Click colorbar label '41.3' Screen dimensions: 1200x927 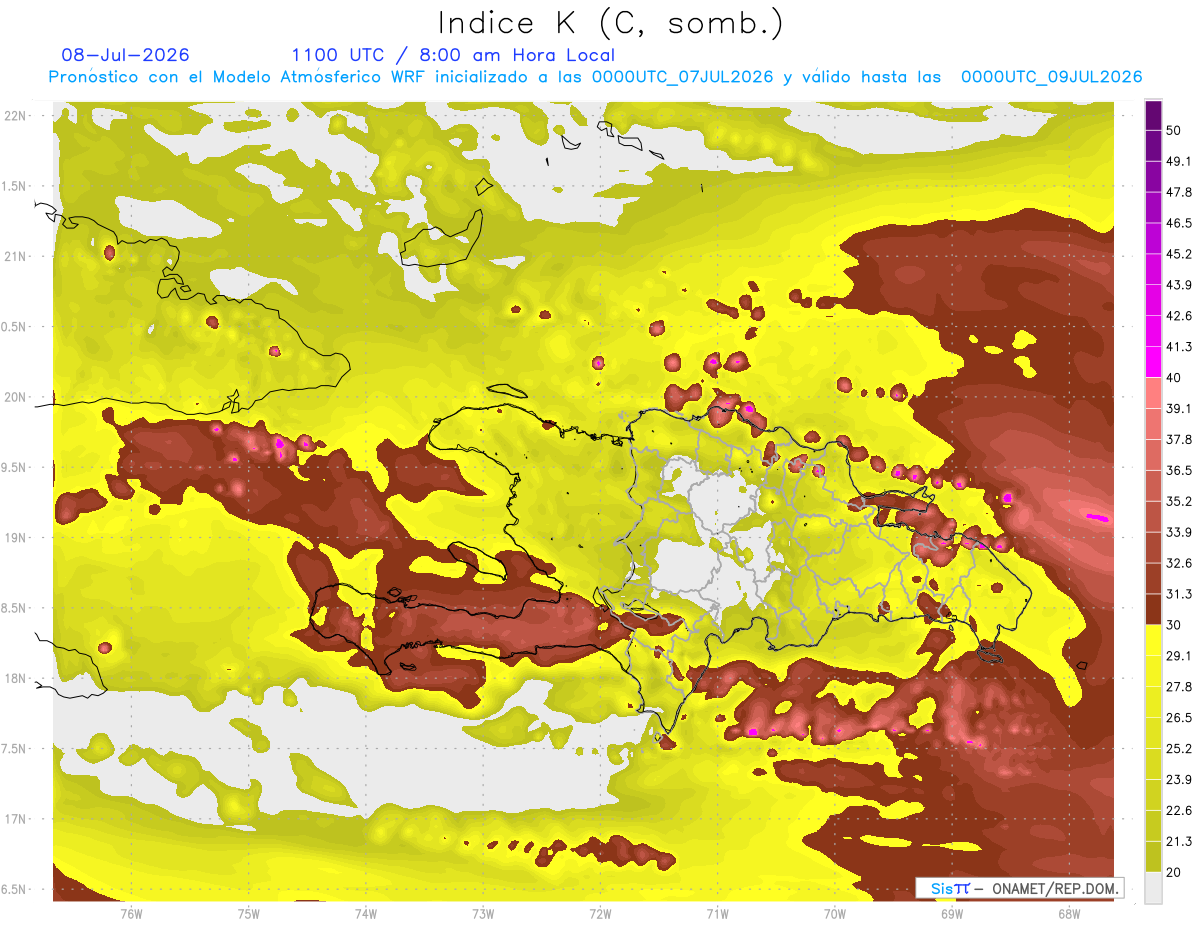point(1178,346)
